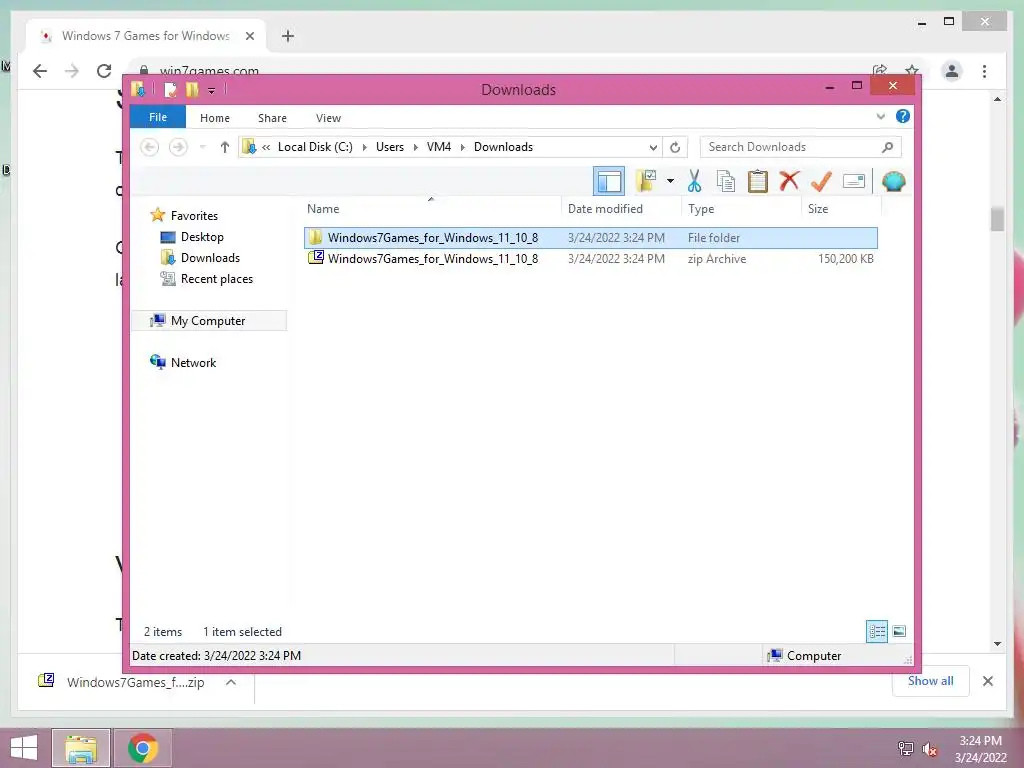The width and height of the screenshot is (1024, 768).
Task: Toggle the navigation pane layout button
Action: (609, 182)
